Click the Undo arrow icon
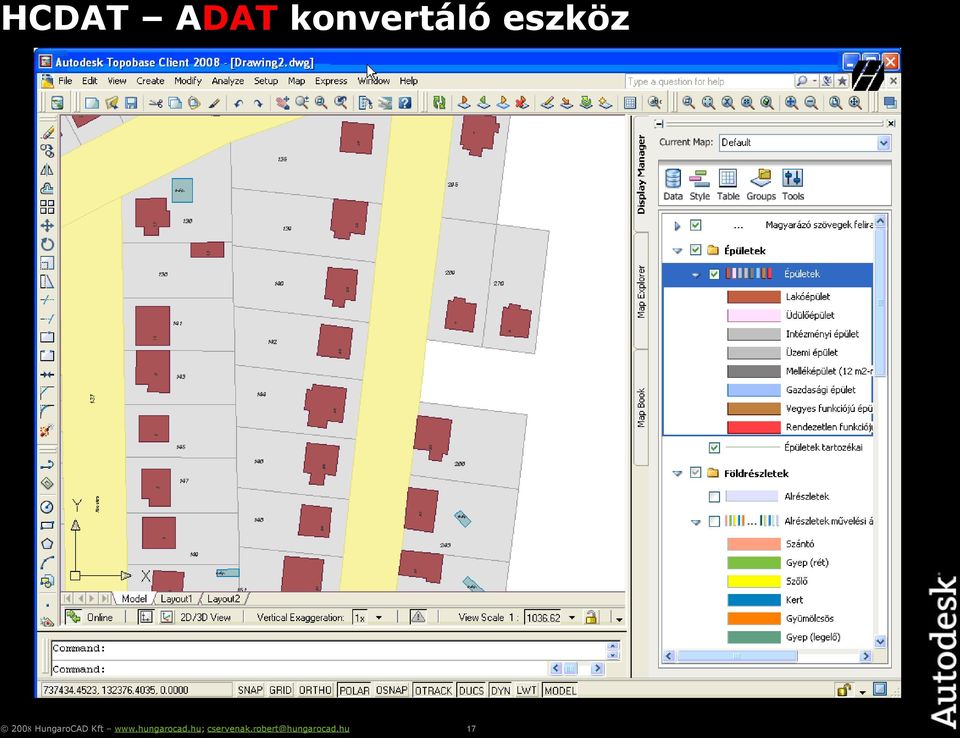960x738 pixels. click(238, 103)
